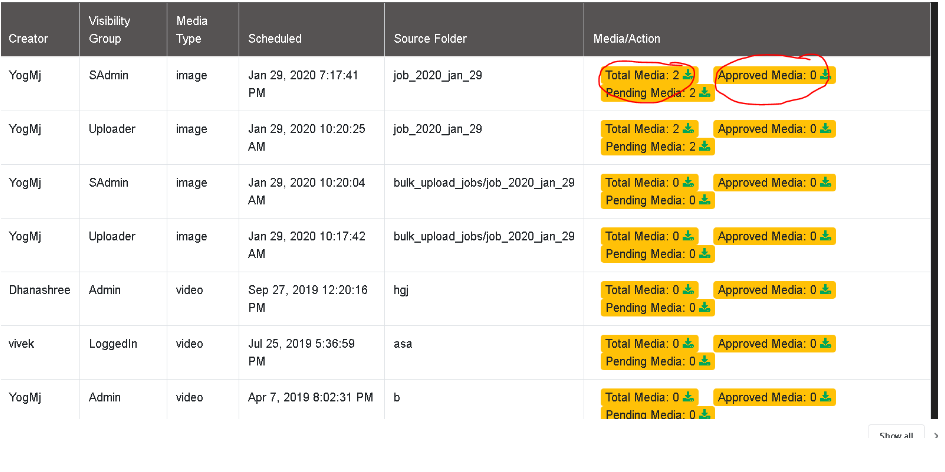This screenshot has height=472, width=945.
Task: Click the Show all button
Action: click(x=896, y=435)
